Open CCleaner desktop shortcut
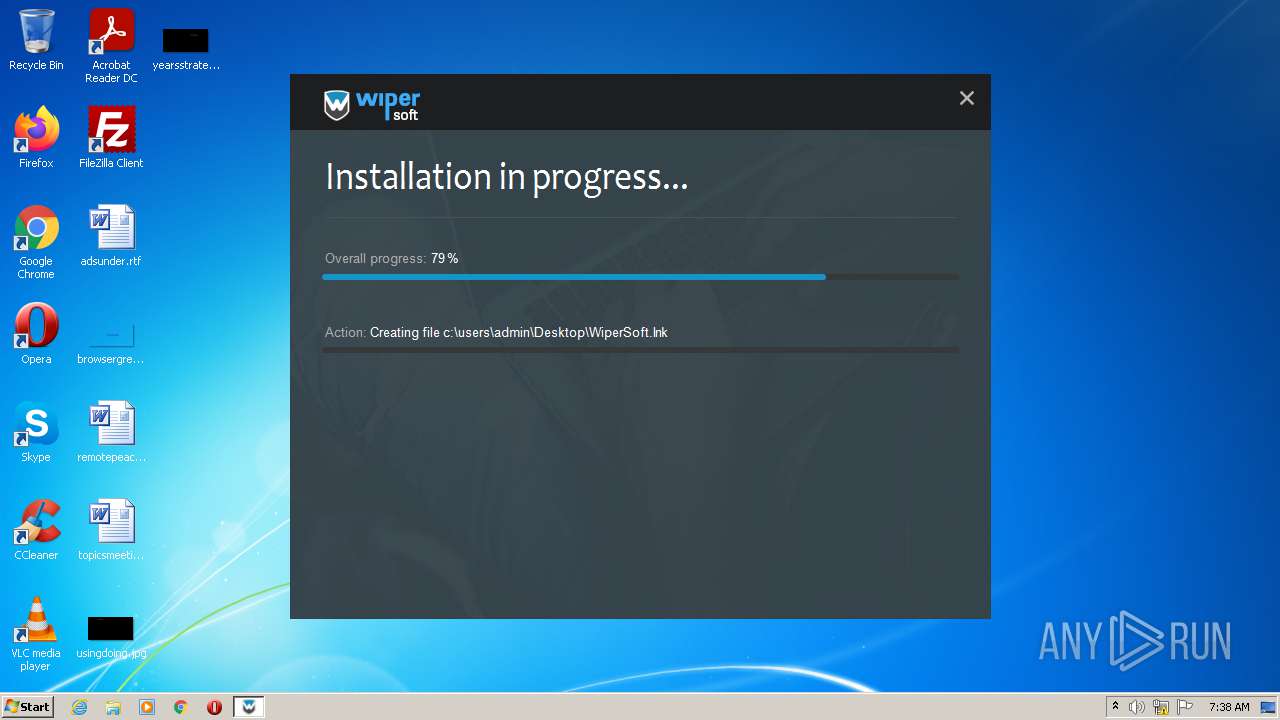The height and width of the screenshot is (720, 1280). click(x=36, y=530)
